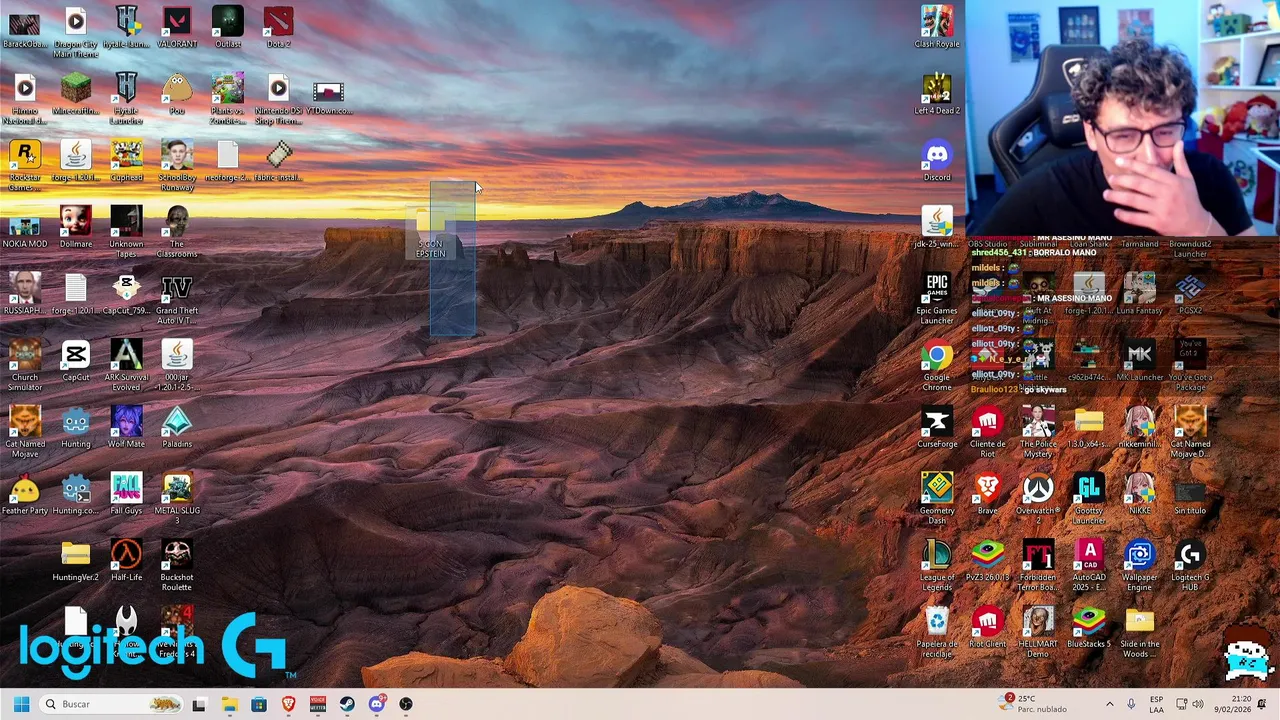Open the HuntingVer.2 folder icon
Viewport: 1280px width, 720px height.
click(75, 561)
